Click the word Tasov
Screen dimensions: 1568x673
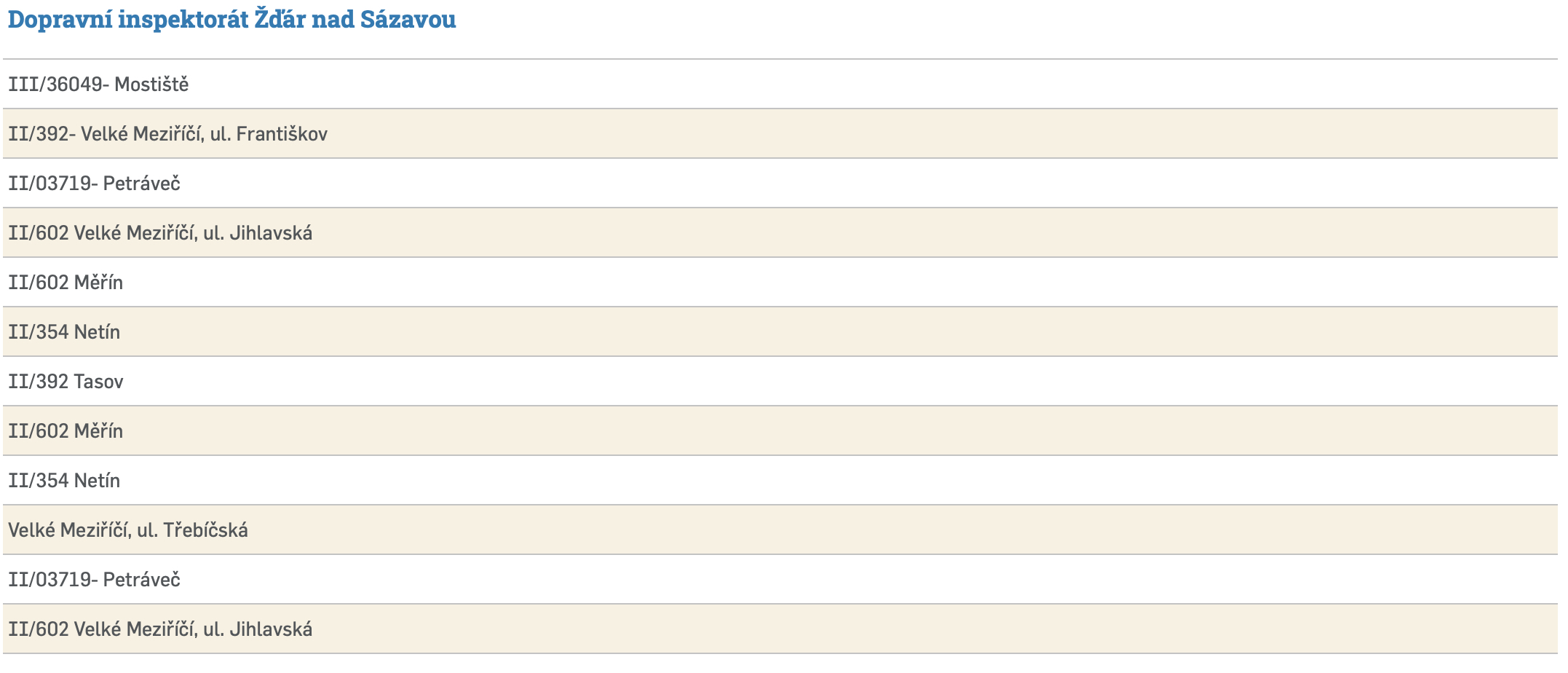click(98, 382)
